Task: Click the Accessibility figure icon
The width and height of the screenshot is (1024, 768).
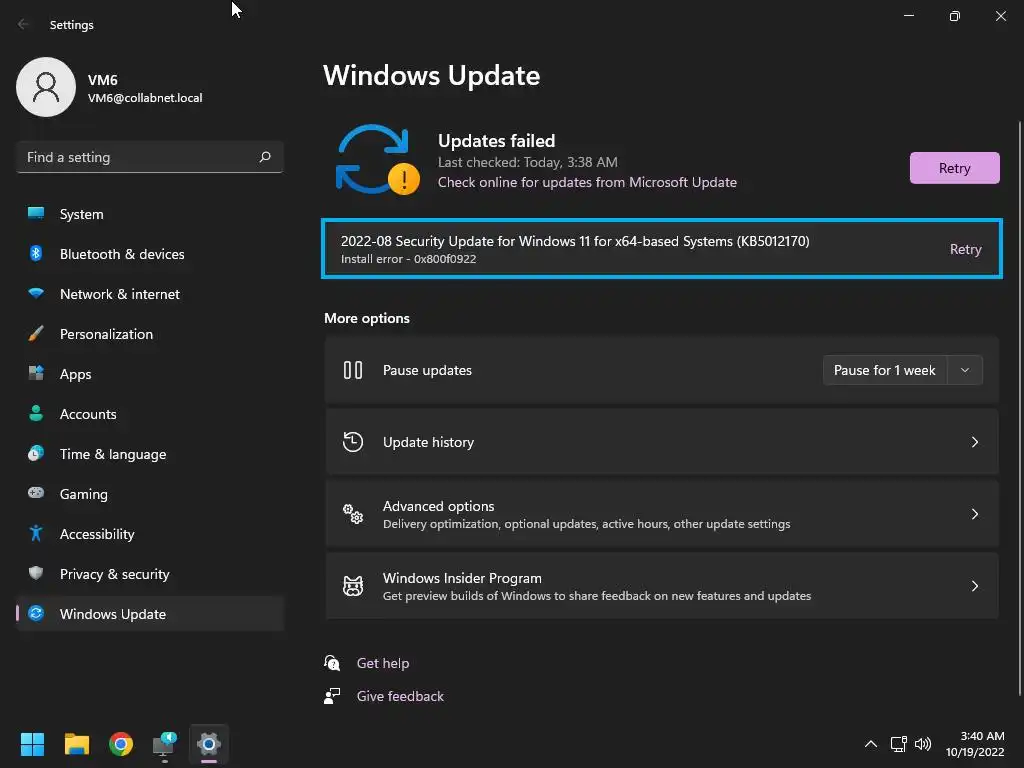Action: 36,534
